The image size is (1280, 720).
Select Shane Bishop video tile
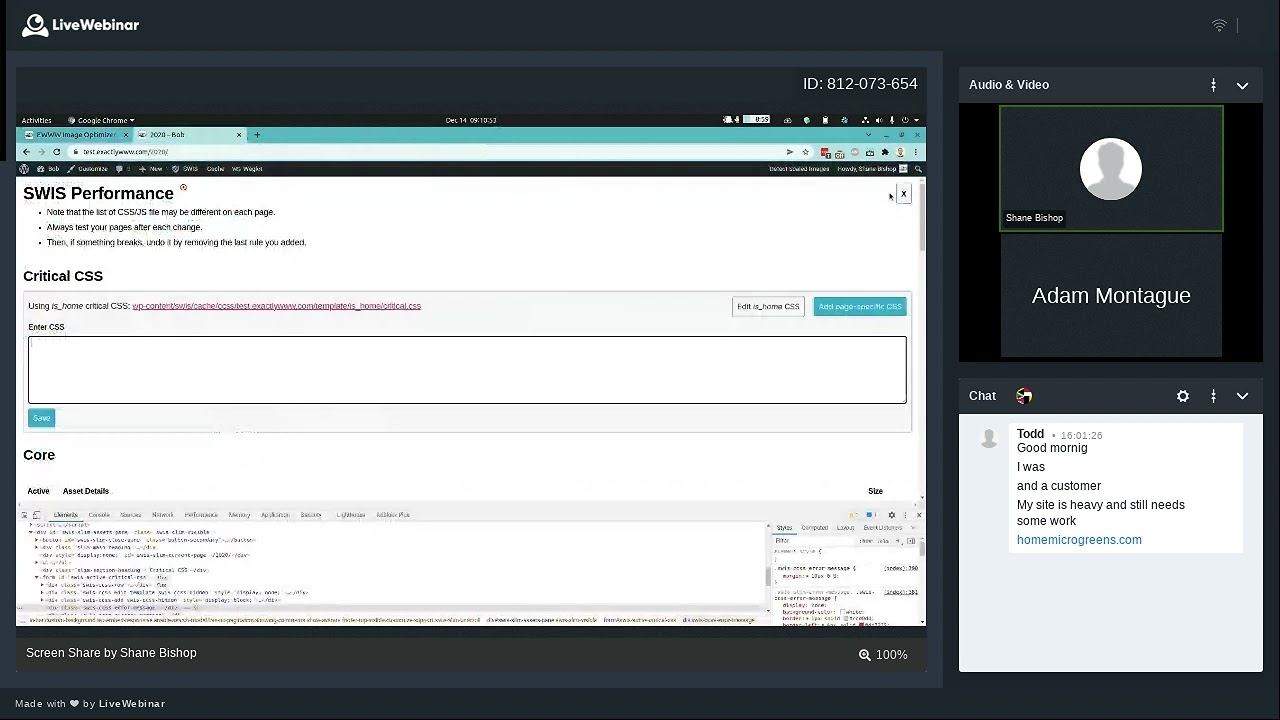point(1111,169)
